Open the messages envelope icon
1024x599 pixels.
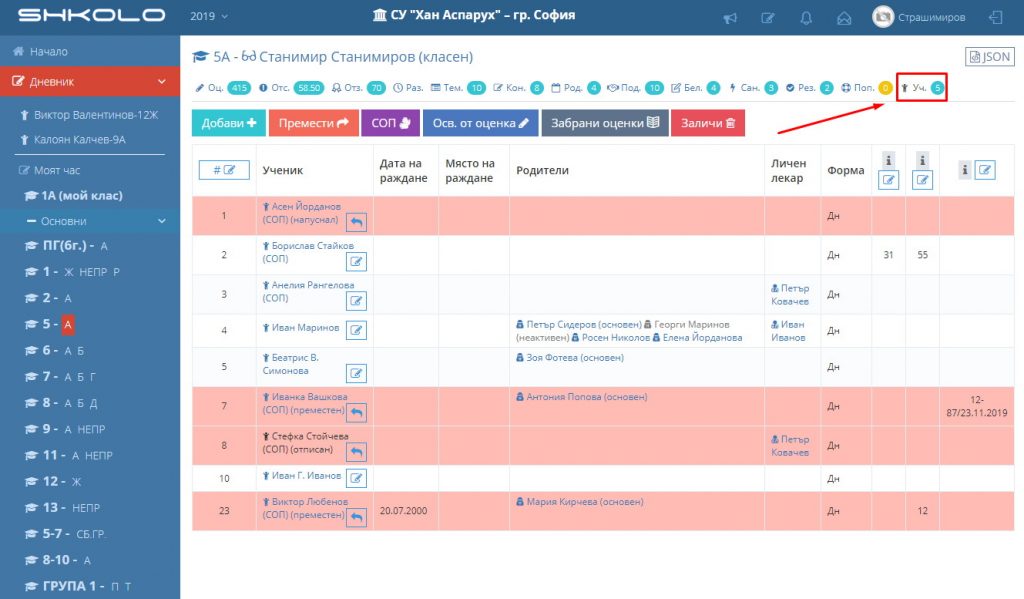point(844,17)
